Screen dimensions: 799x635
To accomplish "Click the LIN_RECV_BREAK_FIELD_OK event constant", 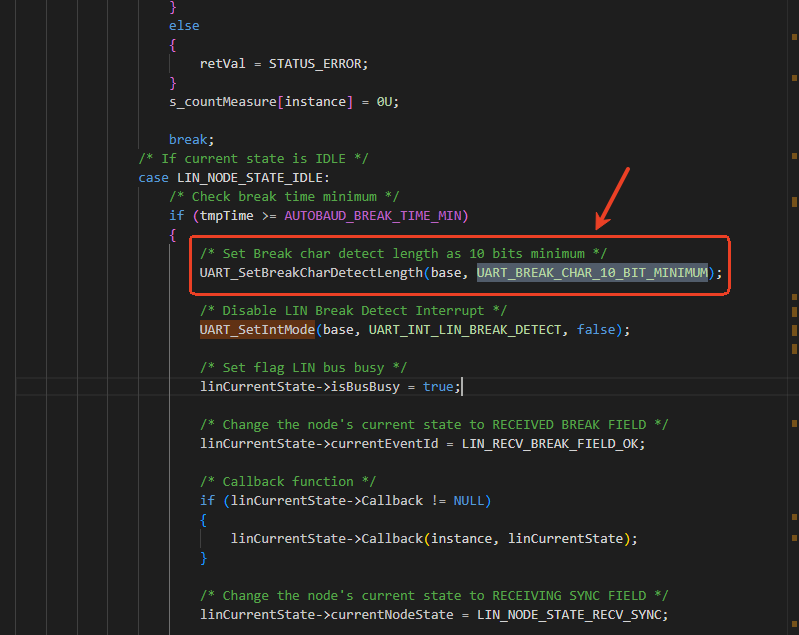I will [x=553, y=443].
